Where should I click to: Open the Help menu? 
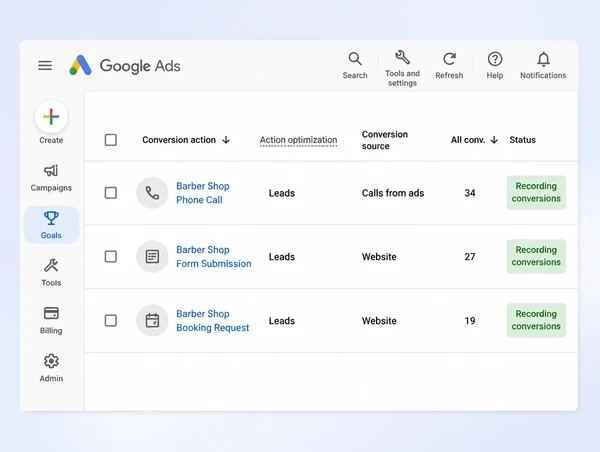tap(495, 65)
